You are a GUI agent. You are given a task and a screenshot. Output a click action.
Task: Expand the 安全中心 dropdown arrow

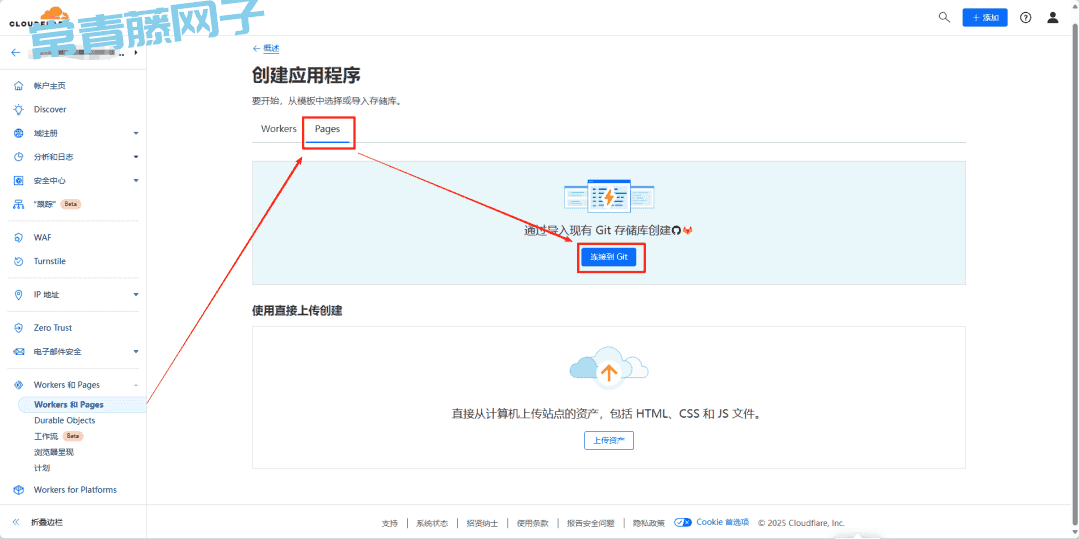tap(136, 180)
